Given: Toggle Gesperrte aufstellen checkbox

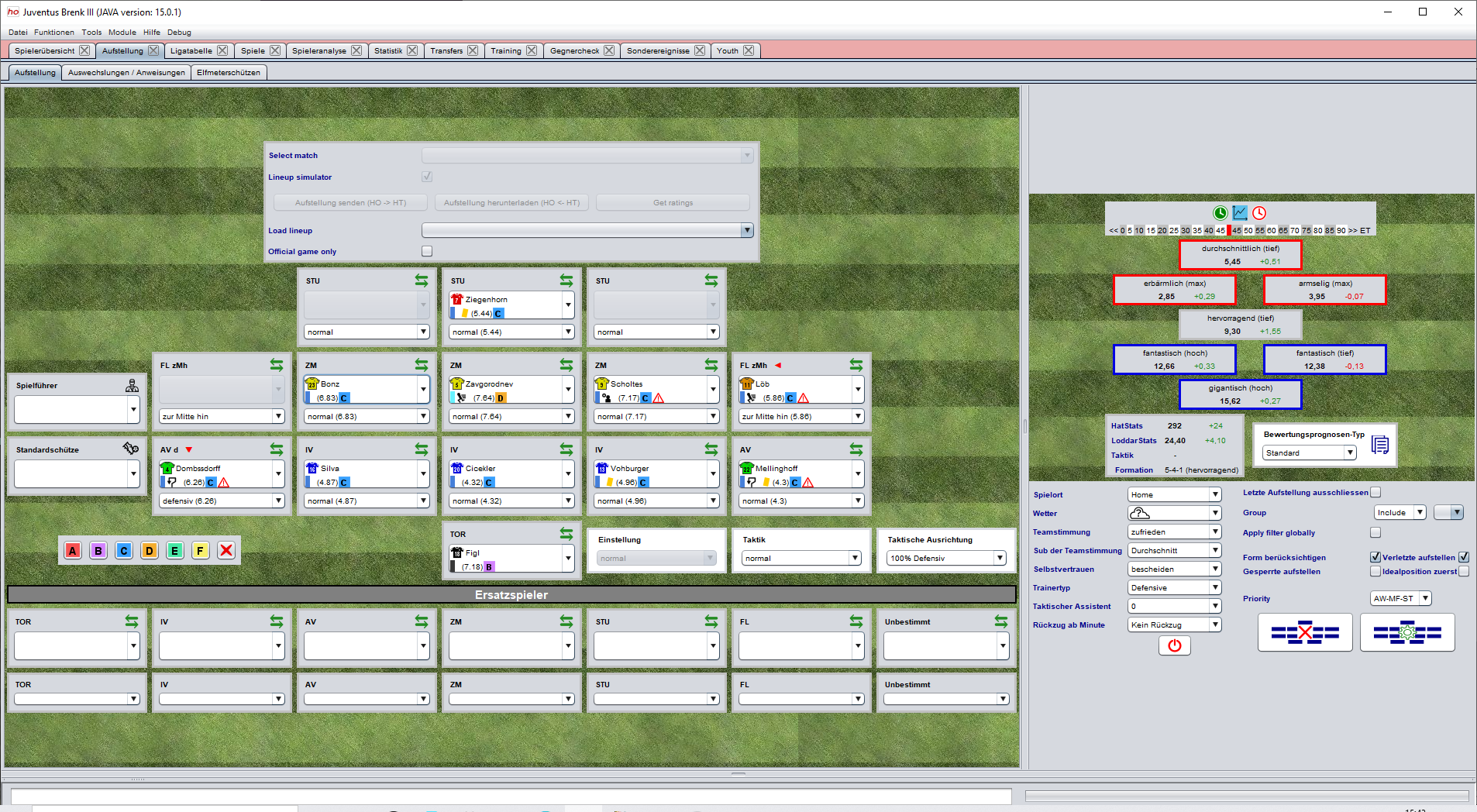Looking at the screenshot, I should pyautogui.click(x=1375, y=571).
